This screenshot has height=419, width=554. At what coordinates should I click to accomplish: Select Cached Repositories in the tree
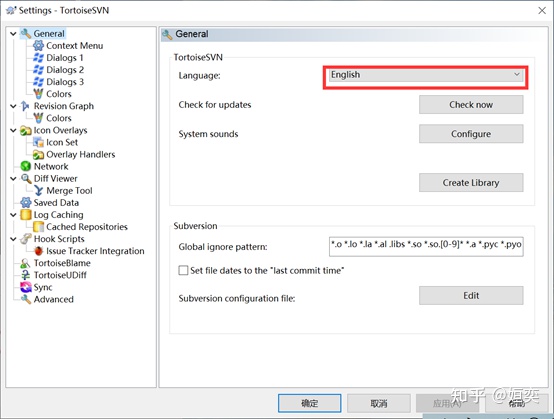[87, 227]
